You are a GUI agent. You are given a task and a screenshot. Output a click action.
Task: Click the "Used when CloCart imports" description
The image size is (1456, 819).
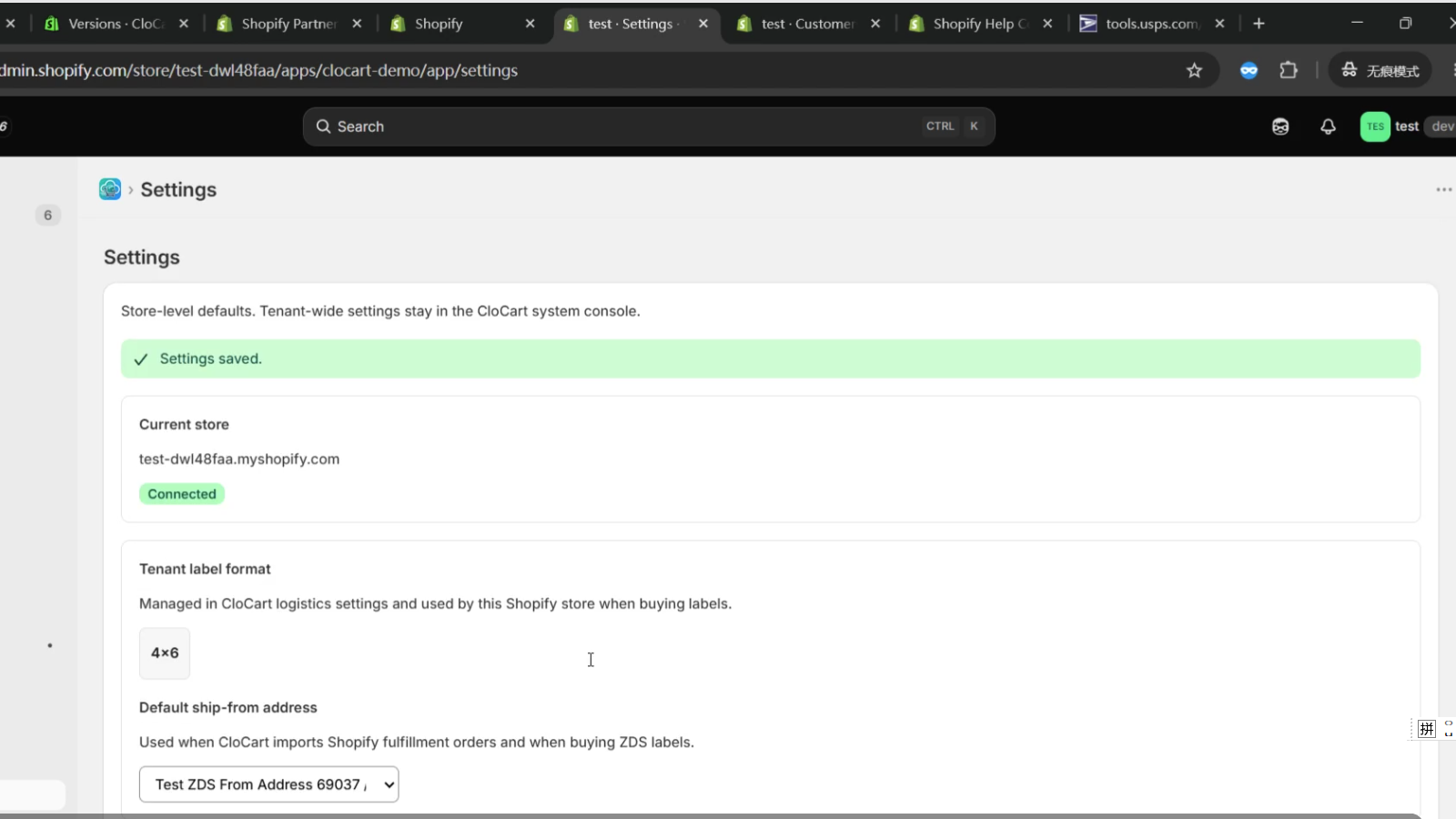tap(417, 743)
